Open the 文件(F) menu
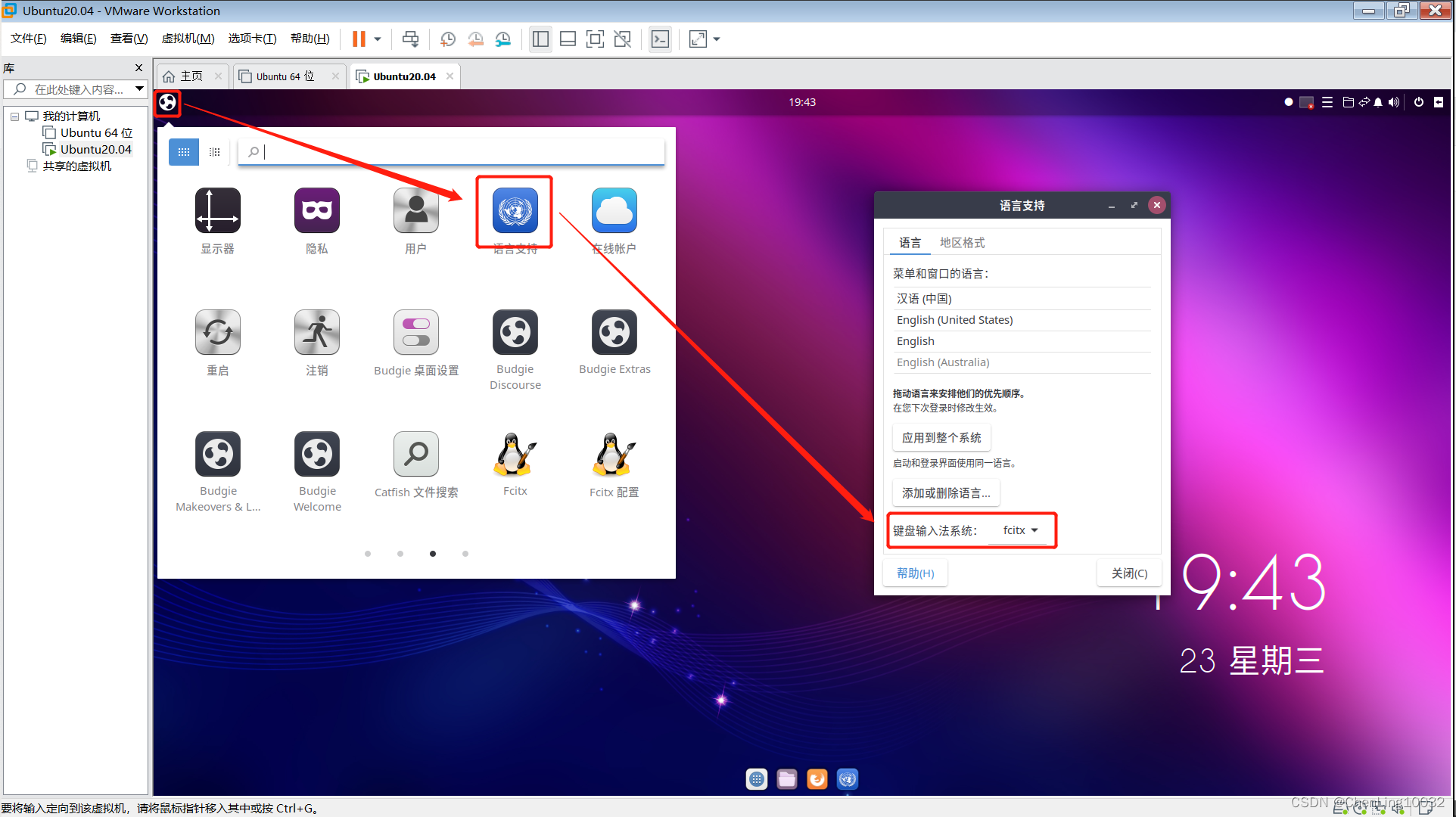This screenshot has width=1456, height=817. click(28, 39)
